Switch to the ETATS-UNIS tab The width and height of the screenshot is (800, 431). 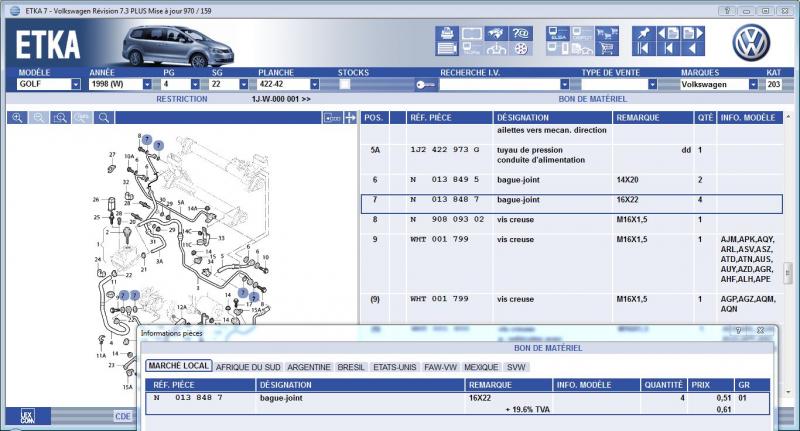point(394,367)
